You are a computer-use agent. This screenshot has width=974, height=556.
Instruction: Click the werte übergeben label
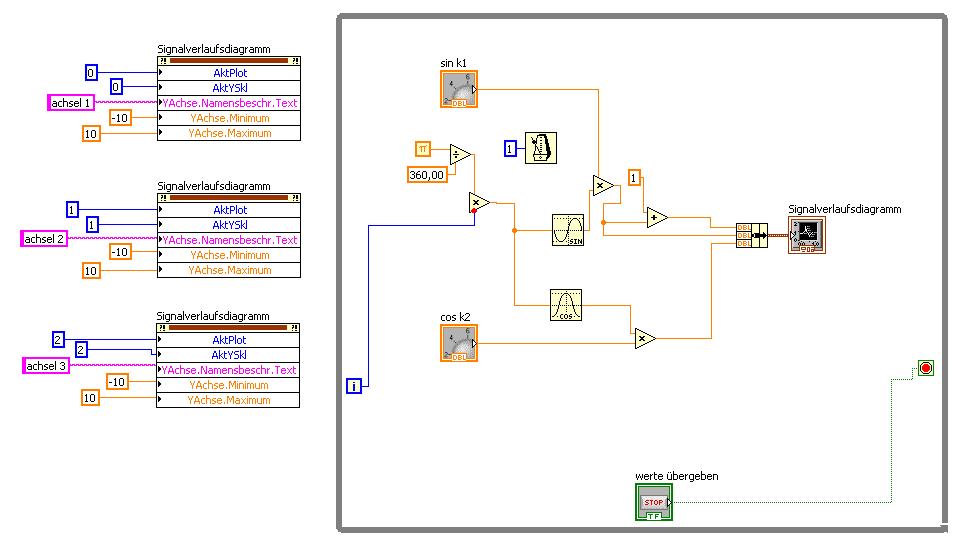pos(676,476)
